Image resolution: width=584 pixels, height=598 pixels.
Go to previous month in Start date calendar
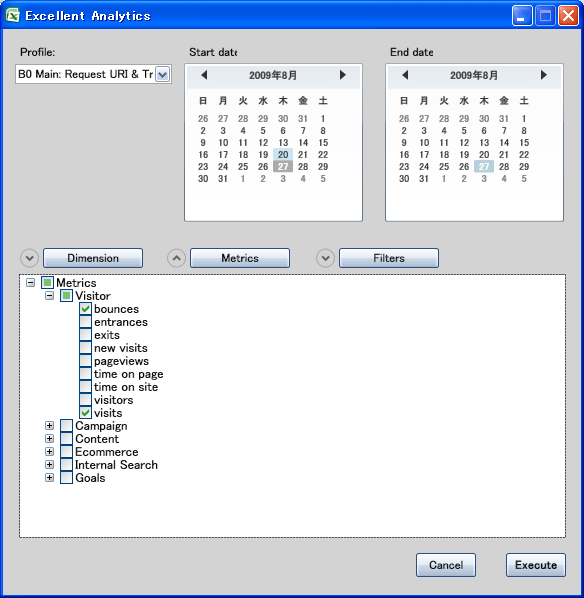coord(204,75)
